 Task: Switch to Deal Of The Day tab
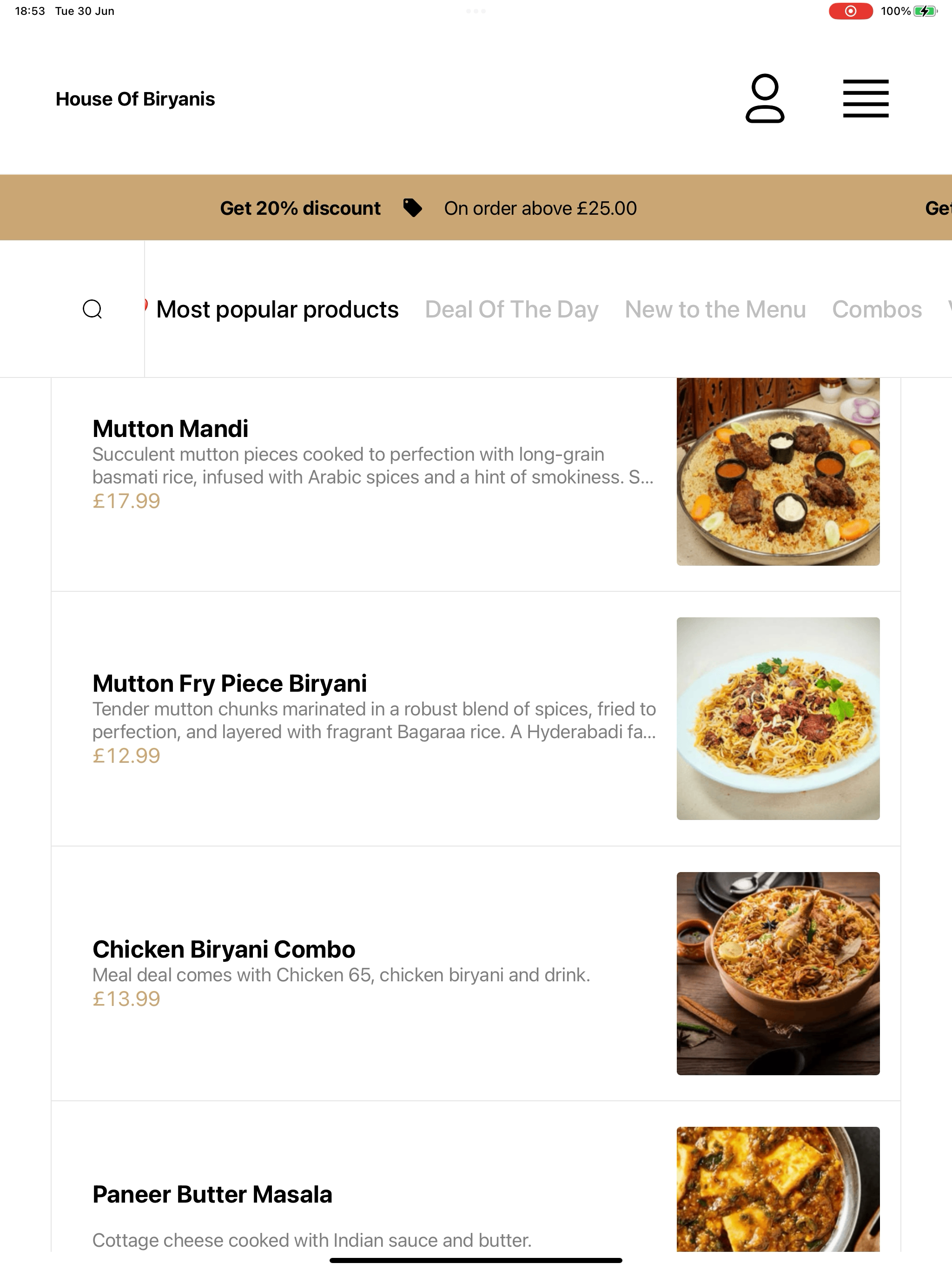[x=512, y=310]
